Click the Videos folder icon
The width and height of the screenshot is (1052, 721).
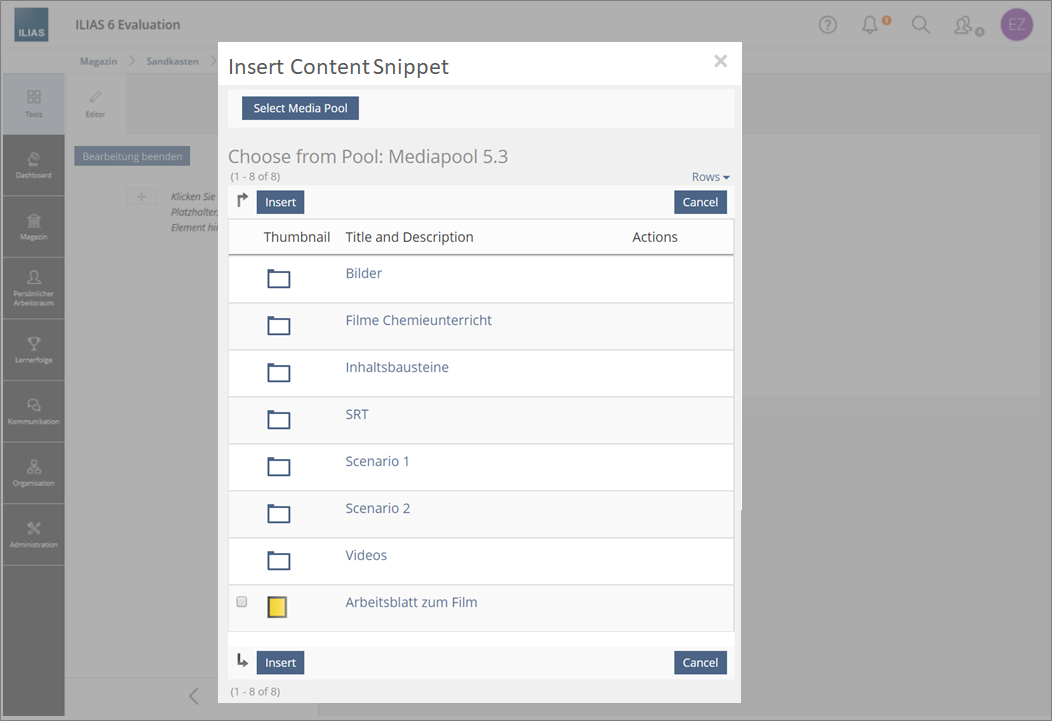278,560
